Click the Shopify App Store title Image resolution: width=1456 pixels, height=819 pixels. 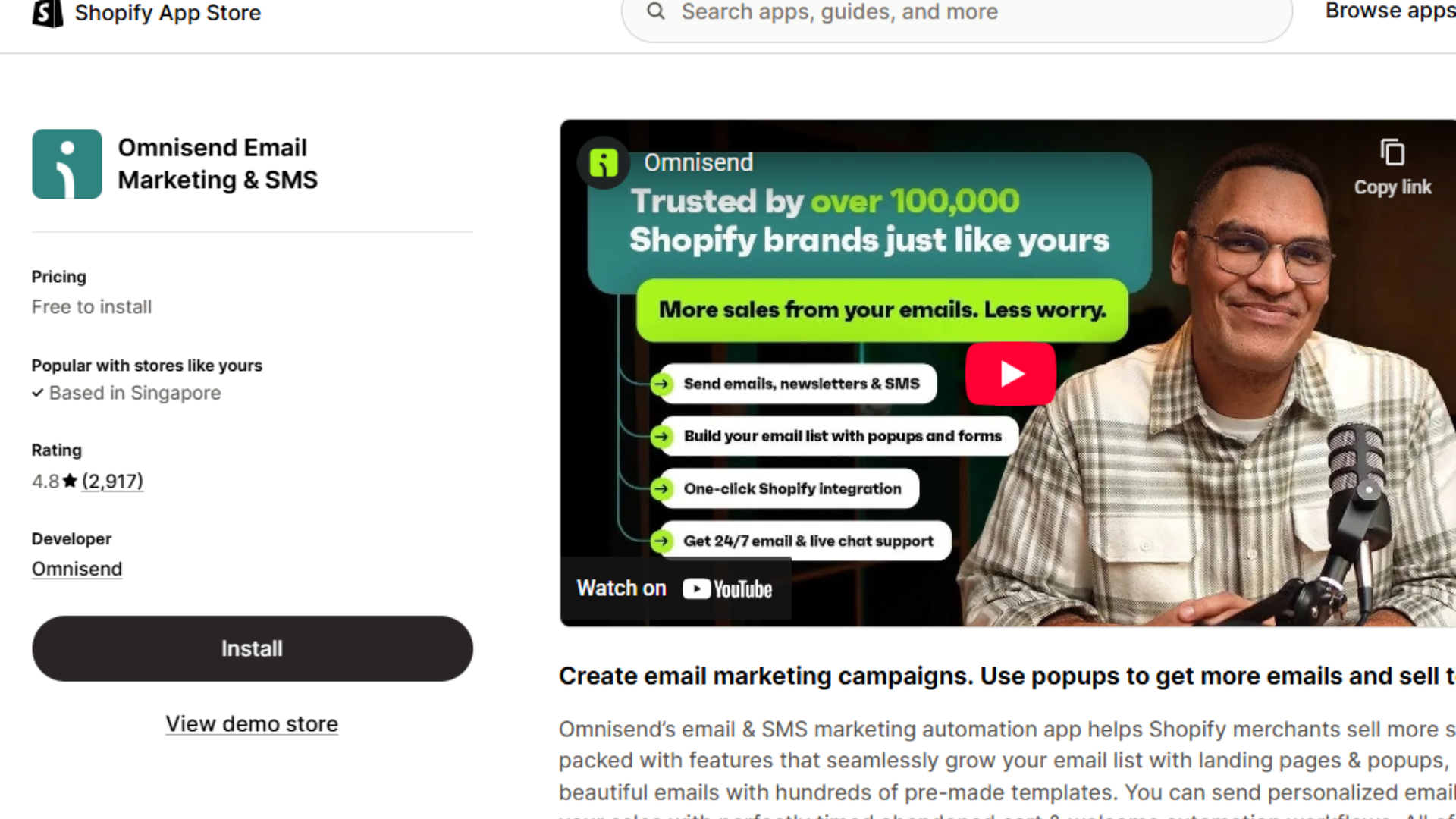[x=168, y=13]
